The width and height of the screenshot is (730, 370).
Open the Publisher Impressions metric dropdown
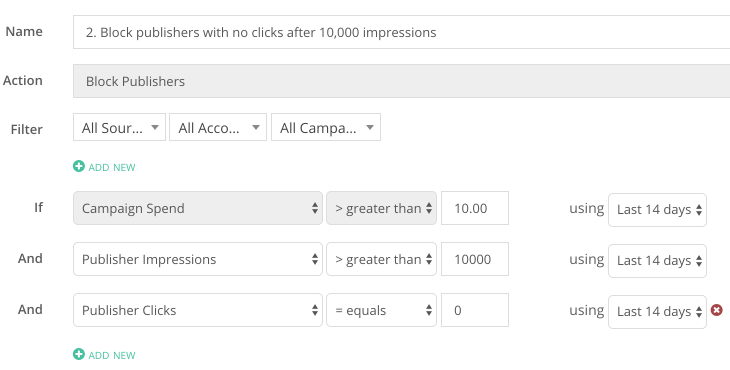point(198,259)
